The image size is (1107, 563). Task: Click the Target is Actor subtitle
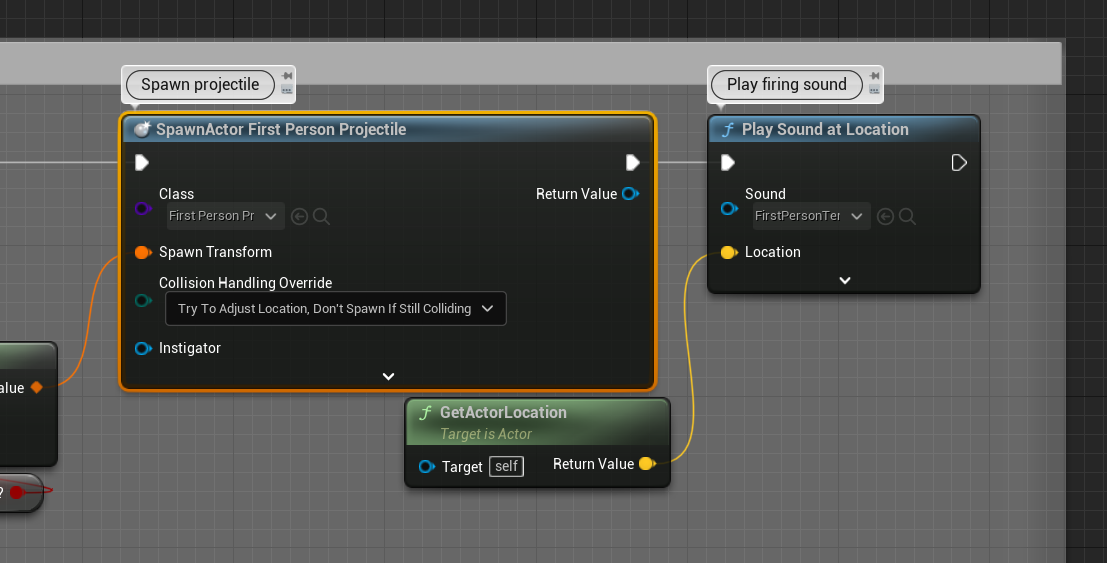click(x=486, y=434)
